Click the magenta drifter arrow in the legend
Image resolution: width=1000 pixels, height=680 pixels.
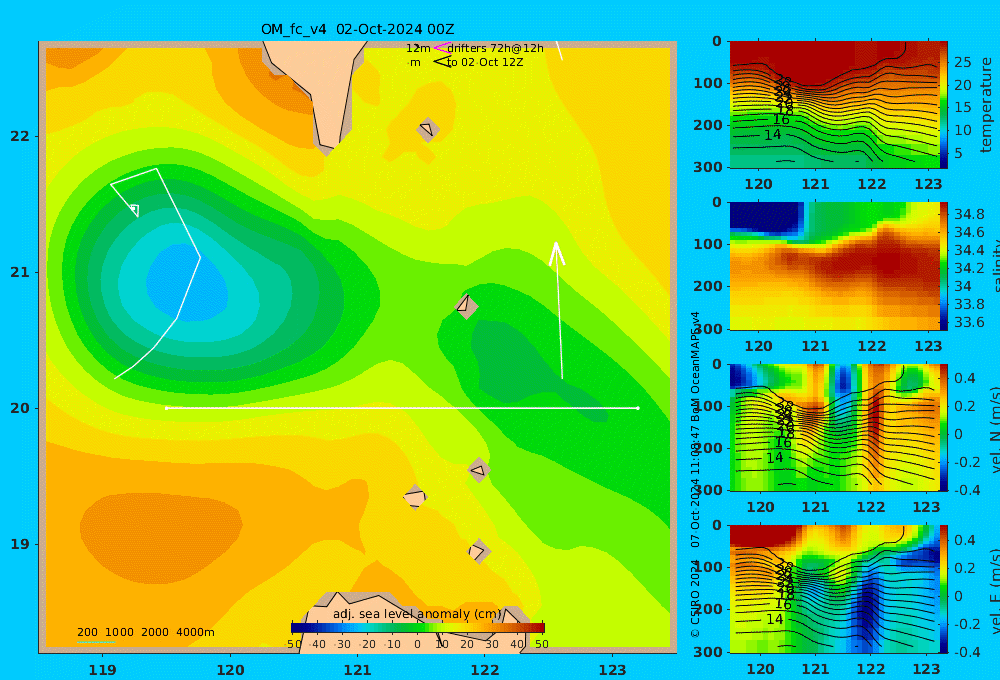pos(441,47)
